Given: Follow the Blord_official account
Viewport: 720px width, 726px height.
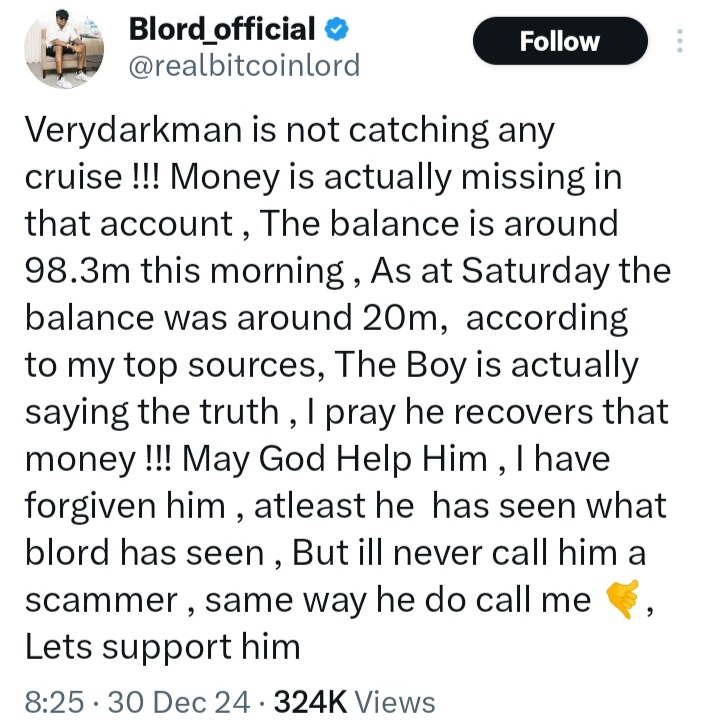Looking at the screenshot, I should (x=560, y=41).
